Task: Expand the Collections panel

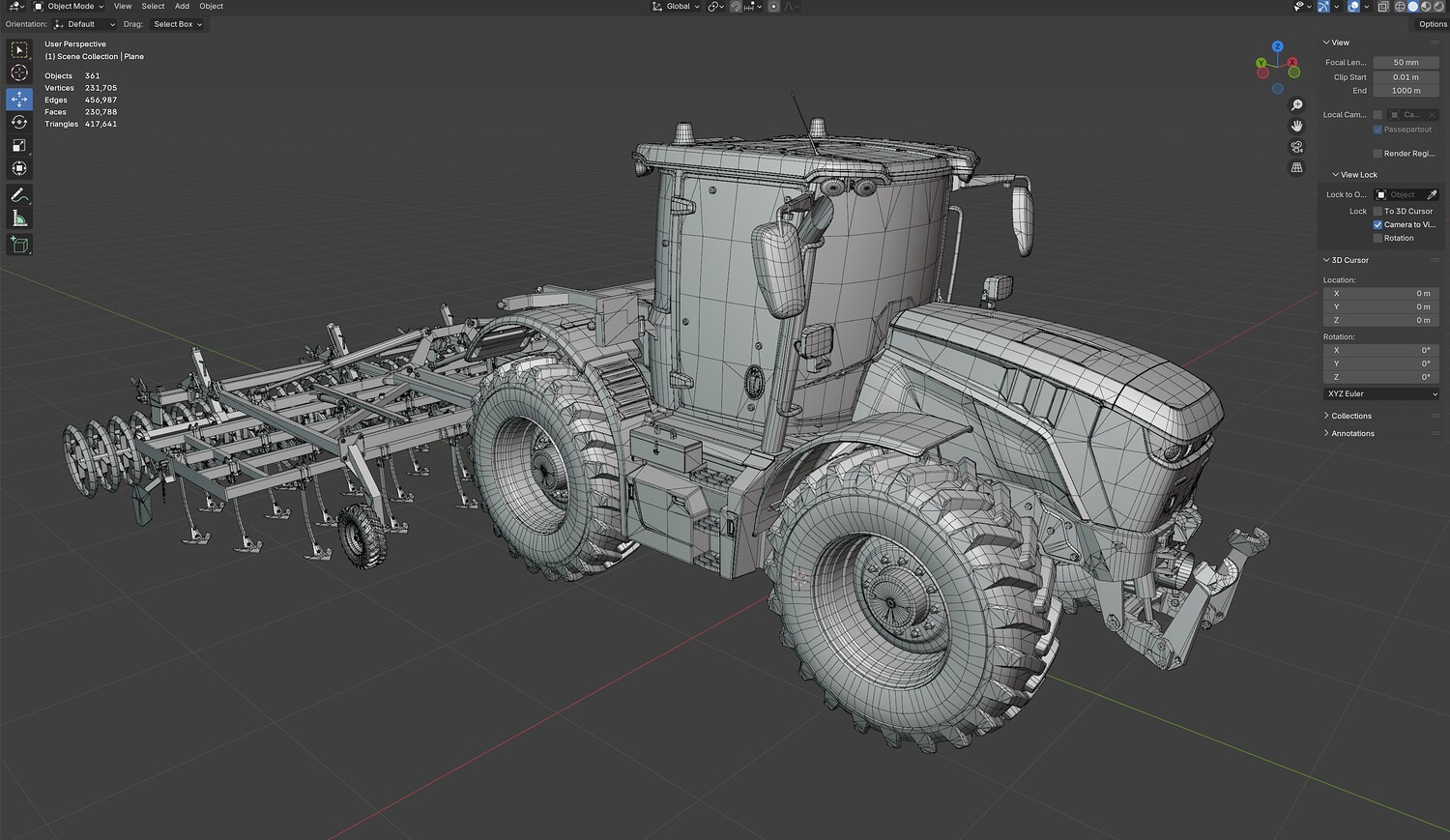Action: [1348, 416]
